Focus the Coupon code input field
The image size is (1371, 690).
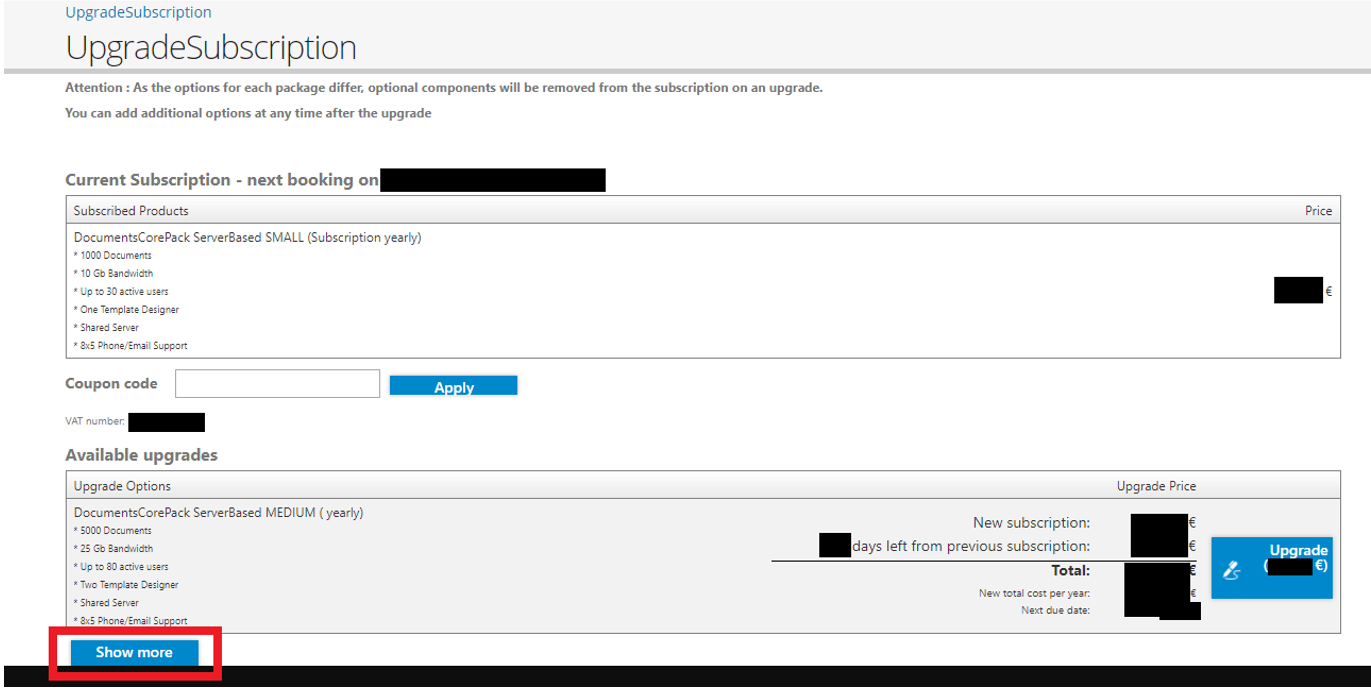point(277,384)
